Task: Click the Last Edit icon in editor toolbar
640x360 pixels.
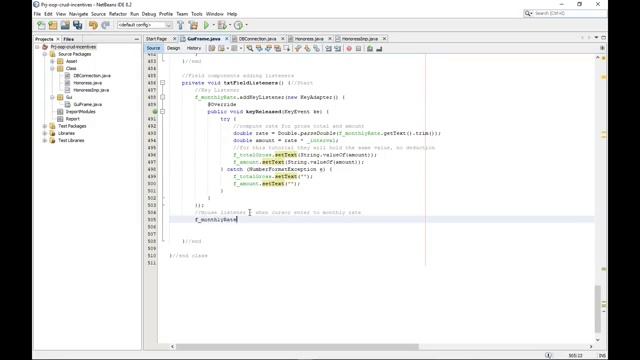Action: pos(212,49)
